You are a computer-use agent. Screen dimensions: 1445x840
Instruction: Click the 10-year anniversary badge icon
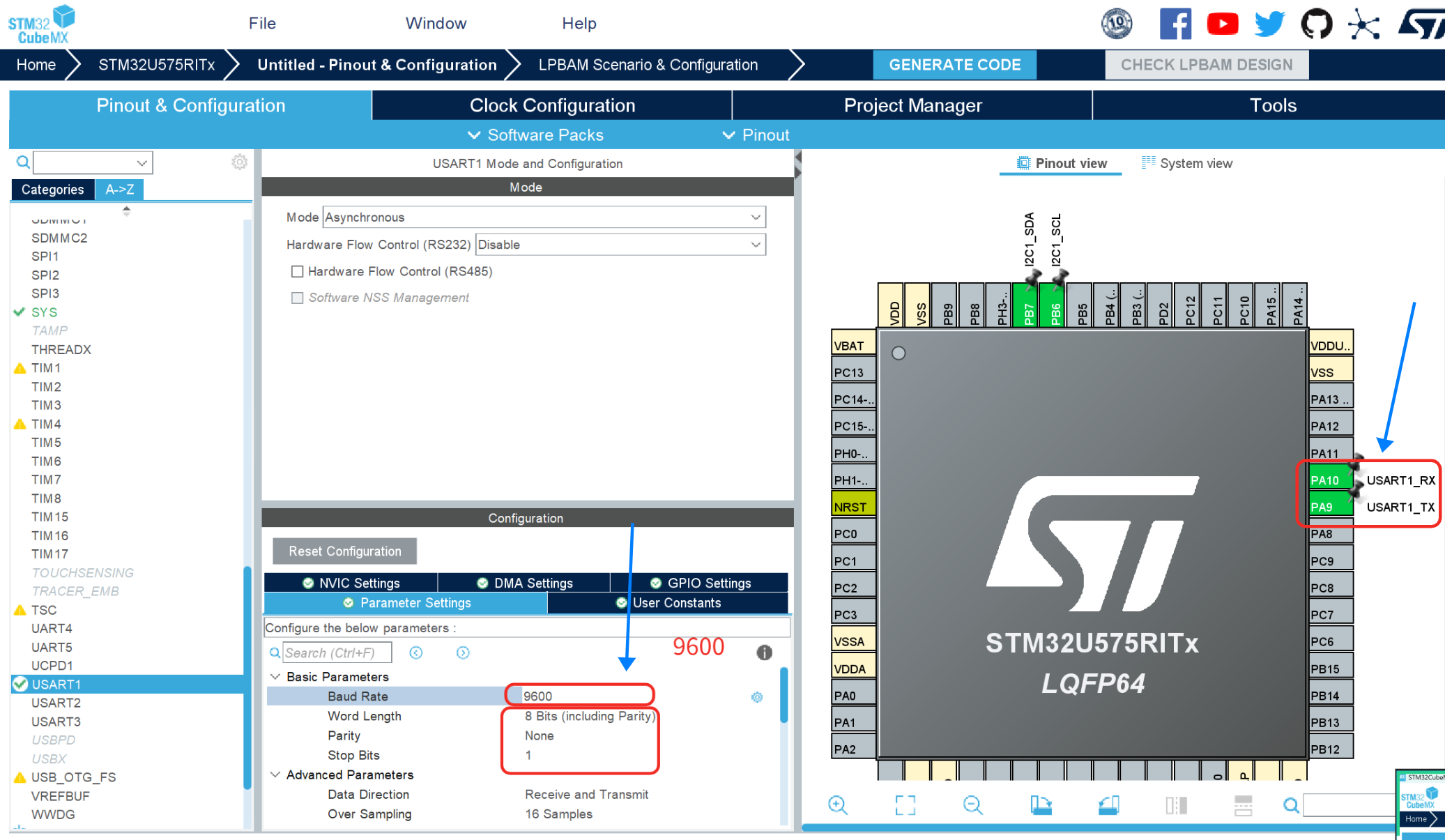tap(1117, 24)
